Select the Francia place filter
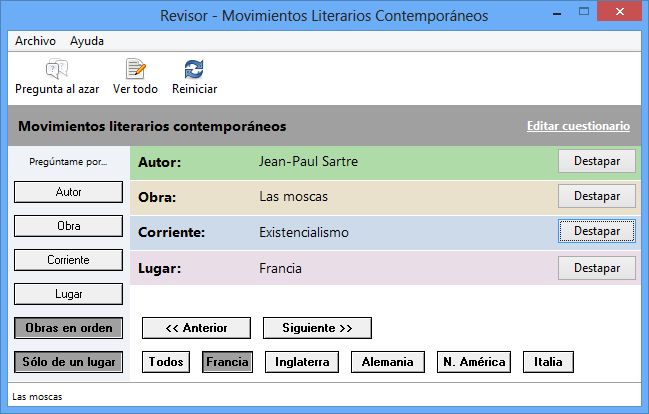 [227, 362]
